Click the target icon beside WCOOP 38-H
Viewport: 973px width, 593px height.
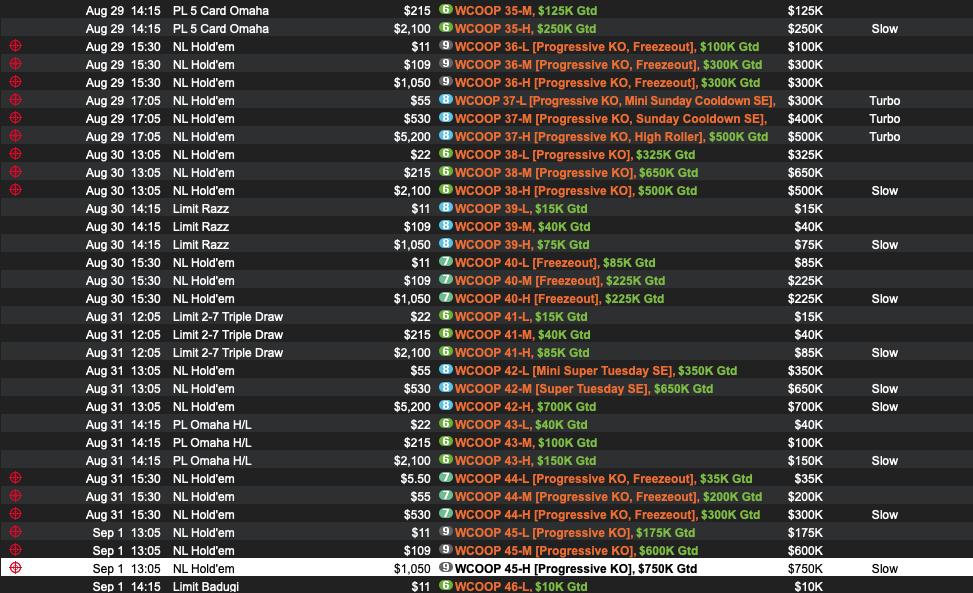tap(16, 190)
